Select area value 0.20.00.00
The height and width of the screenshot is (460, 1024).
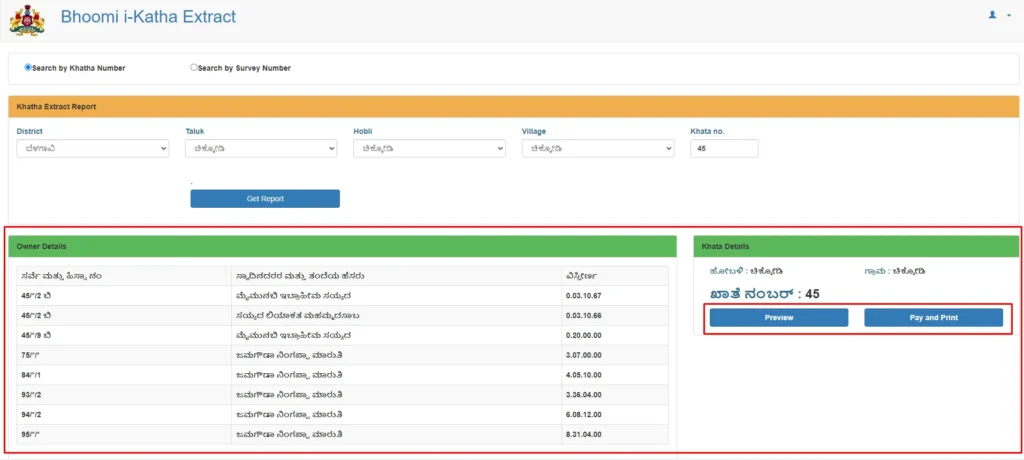click(x=584, y=335)
